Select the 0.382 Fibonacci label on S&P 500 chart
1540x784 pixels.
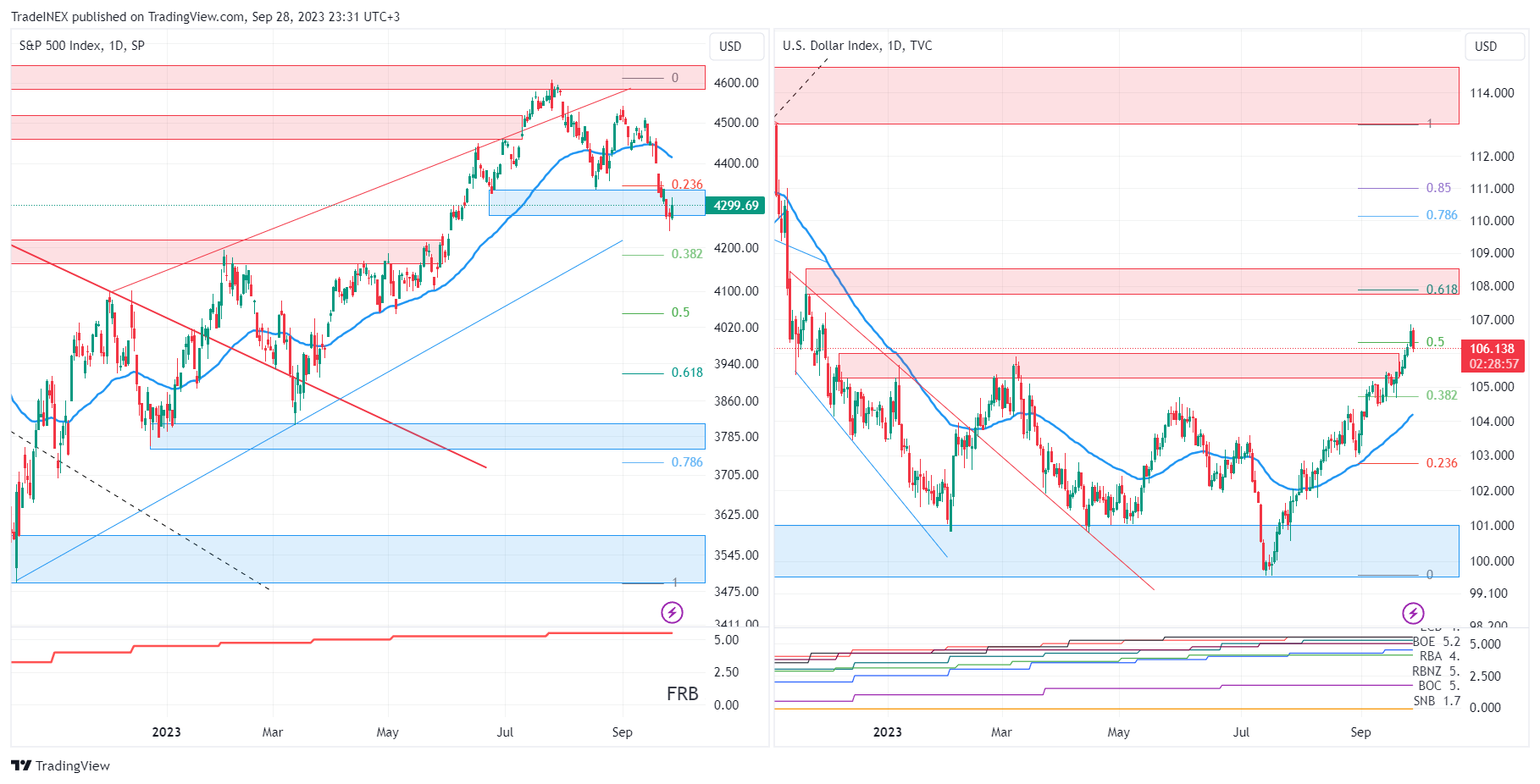click(x=687, y=254)
